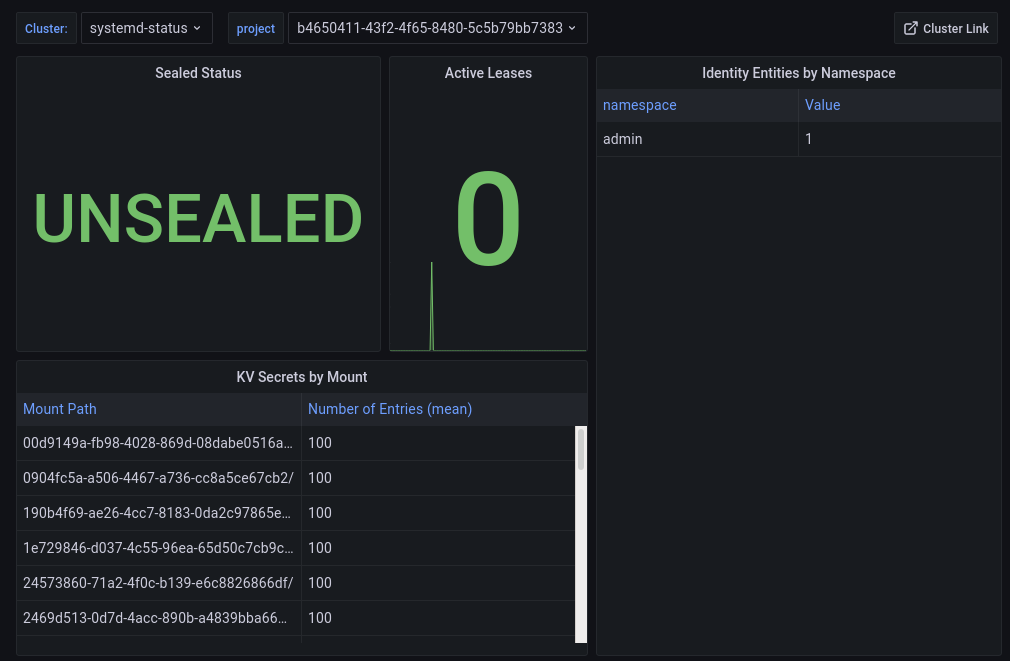Image resolution: width=1010 pixels, height=661 pixels.
Task: Sort table by Mount Path column
Action: click(60, 409)
